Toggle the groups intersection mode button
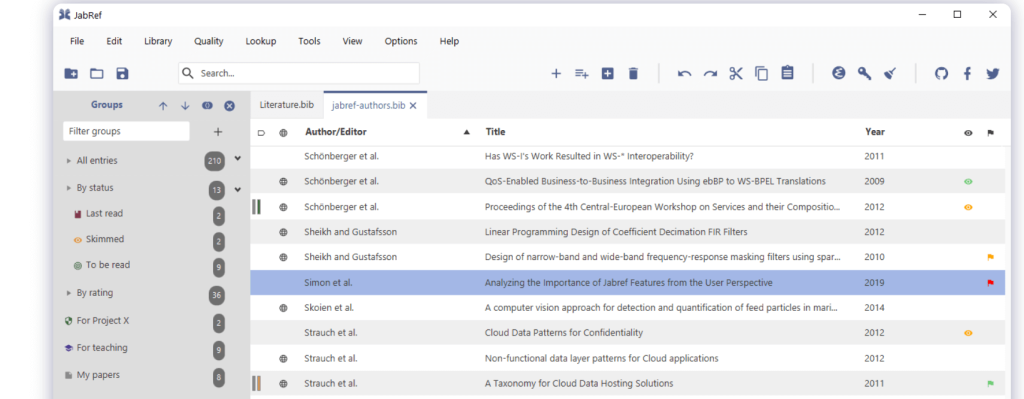Screen dimensions: 1024x399 pyautogui.click(x=207, y=106)
